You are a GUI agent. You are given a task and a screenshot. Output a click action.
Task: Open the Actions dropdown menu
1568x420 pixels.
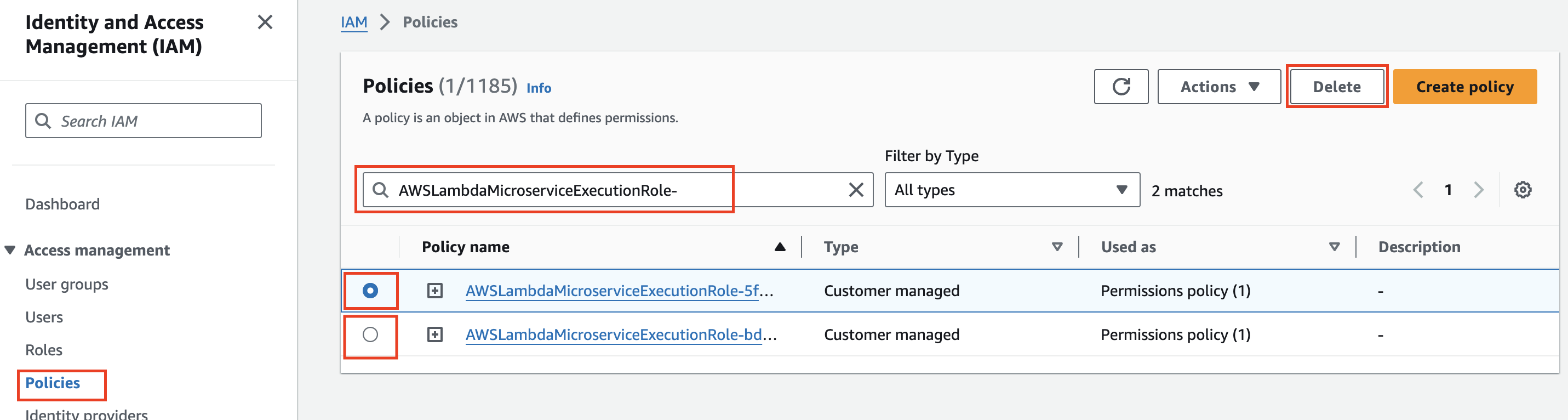1218,87
